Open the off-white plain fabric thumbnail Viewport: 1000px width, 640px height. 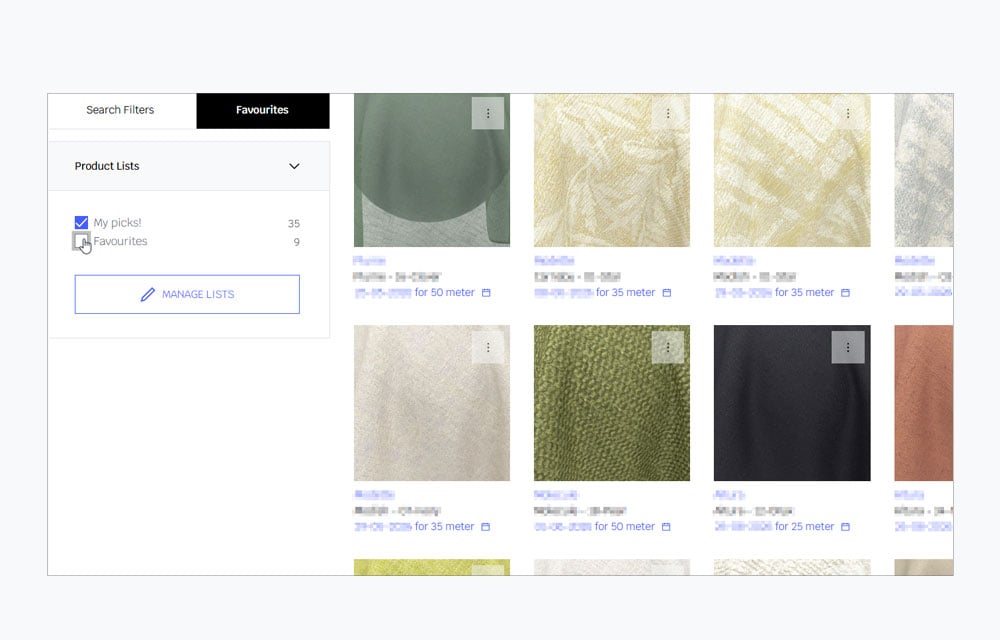click(x=432, y=403)
